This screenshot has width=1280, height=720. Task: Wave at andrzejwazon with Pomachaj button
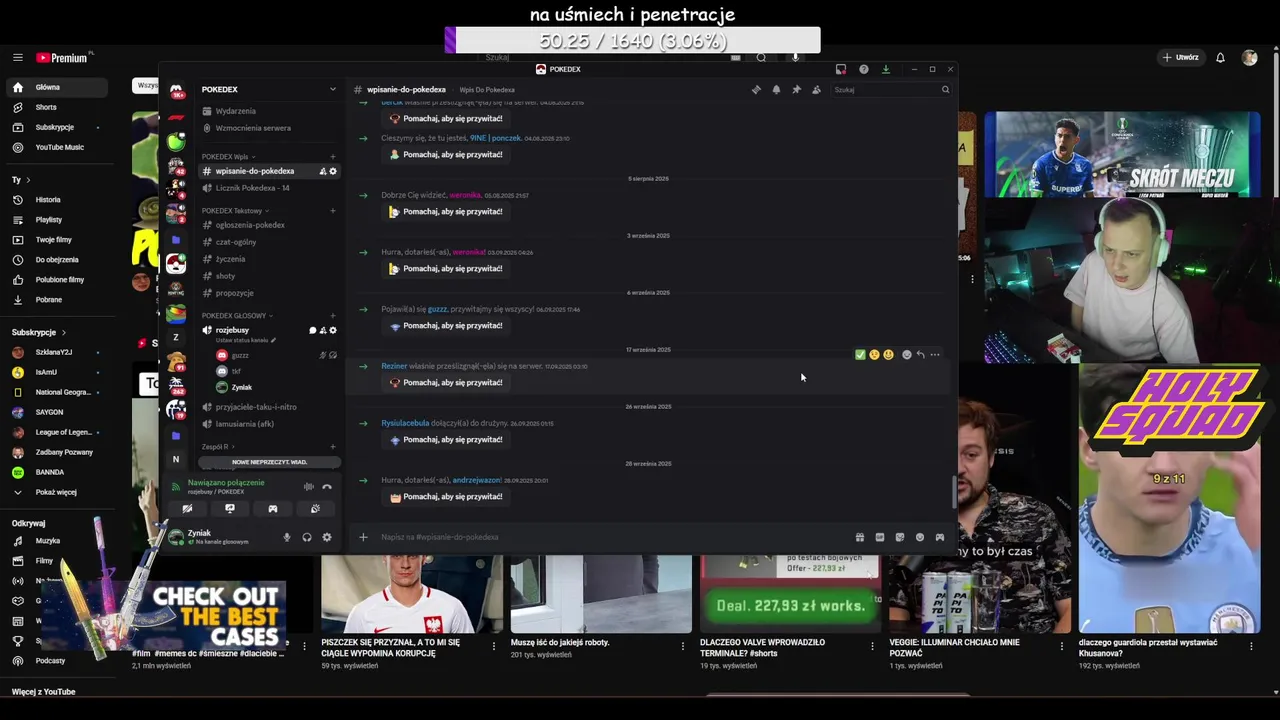point(446,497)
